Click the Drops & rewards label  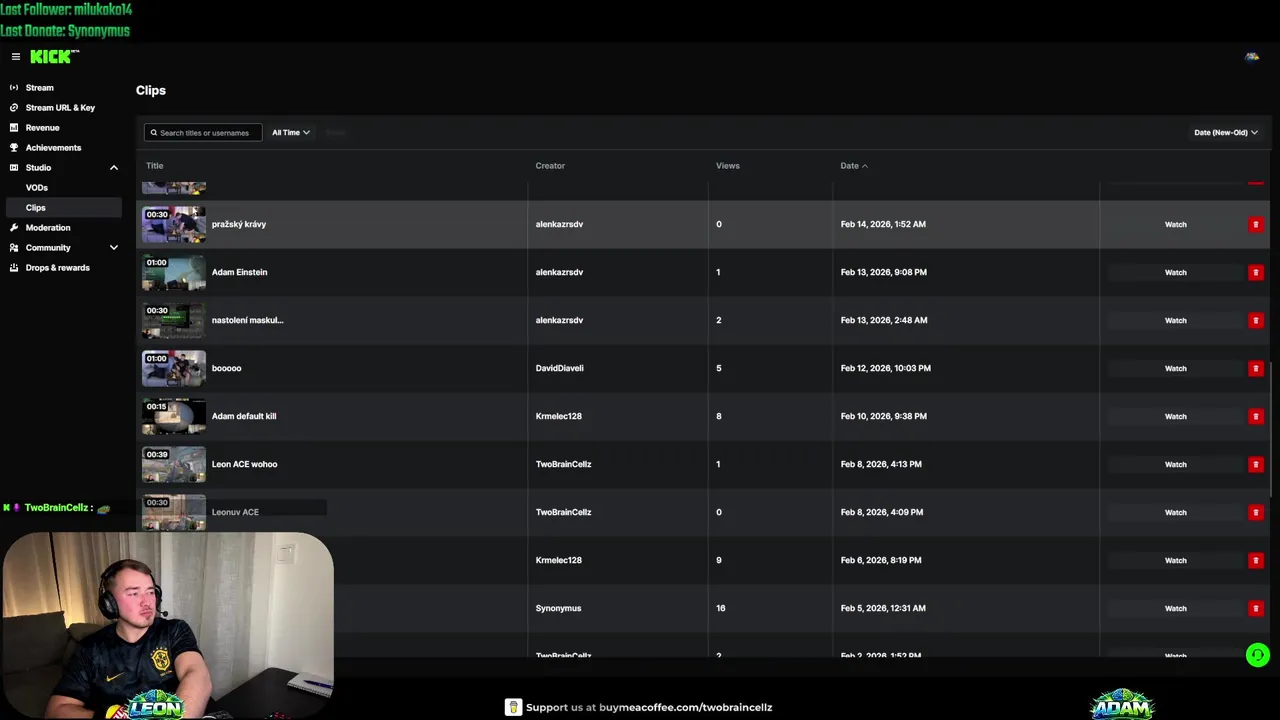(58, 268)
